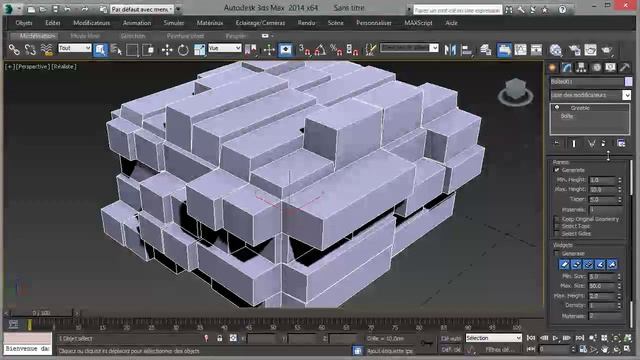The image size is (640, 360).
Task: Activate the Select Object tool
Action: (x=100, y=50)
